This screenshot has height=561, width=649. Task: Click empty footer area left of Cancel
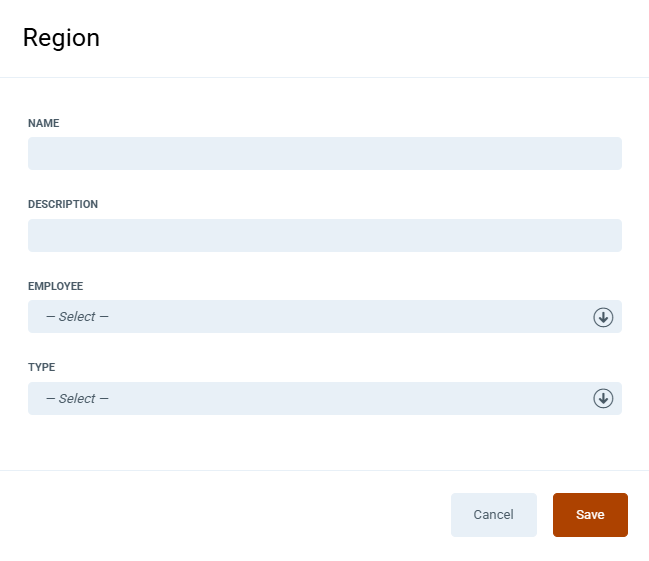pyautogui.click(x=220, y=515)
